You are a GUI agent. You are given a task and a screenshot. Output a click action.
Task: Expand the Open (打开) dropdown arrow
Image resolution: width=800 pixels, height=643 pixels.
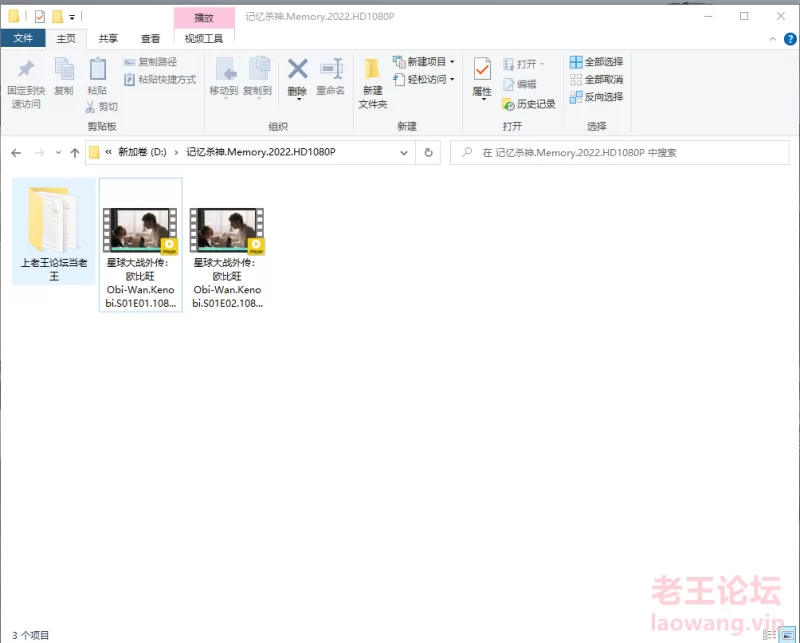[542, 64]
